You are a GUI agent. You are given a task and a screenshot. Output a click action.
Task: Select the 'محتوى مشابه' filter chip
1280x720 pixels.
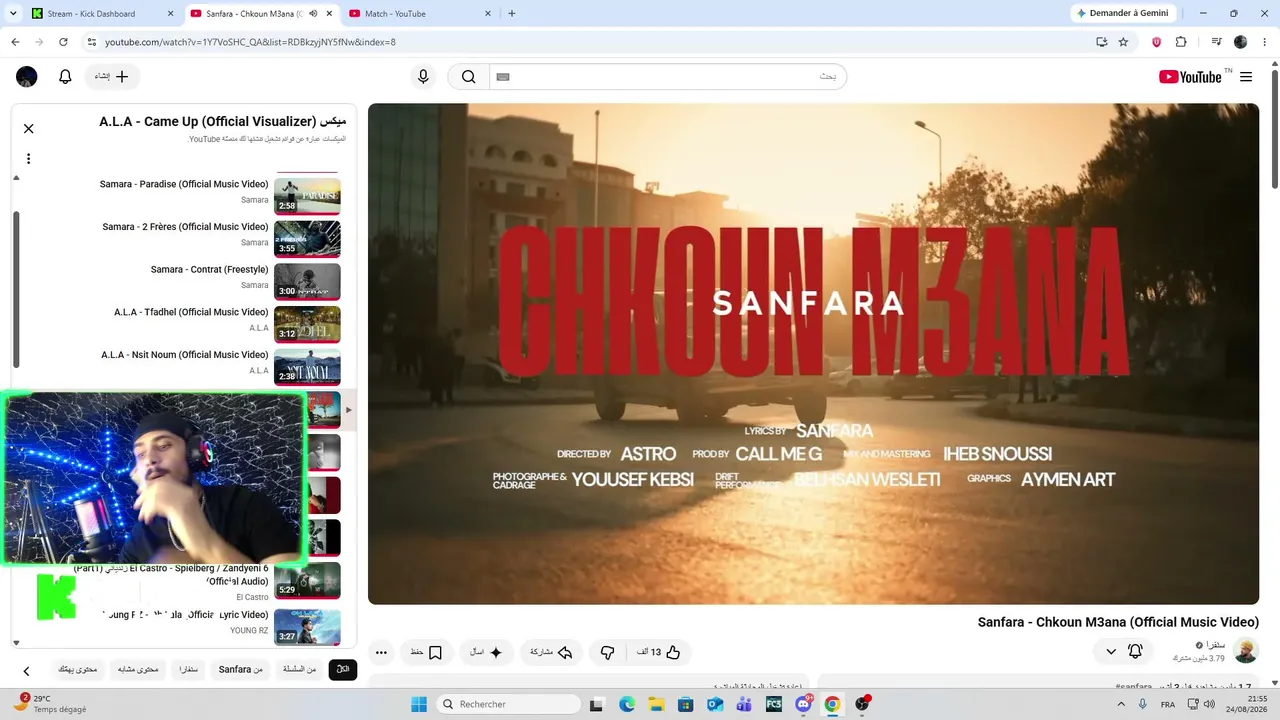[x=138, y=669]
